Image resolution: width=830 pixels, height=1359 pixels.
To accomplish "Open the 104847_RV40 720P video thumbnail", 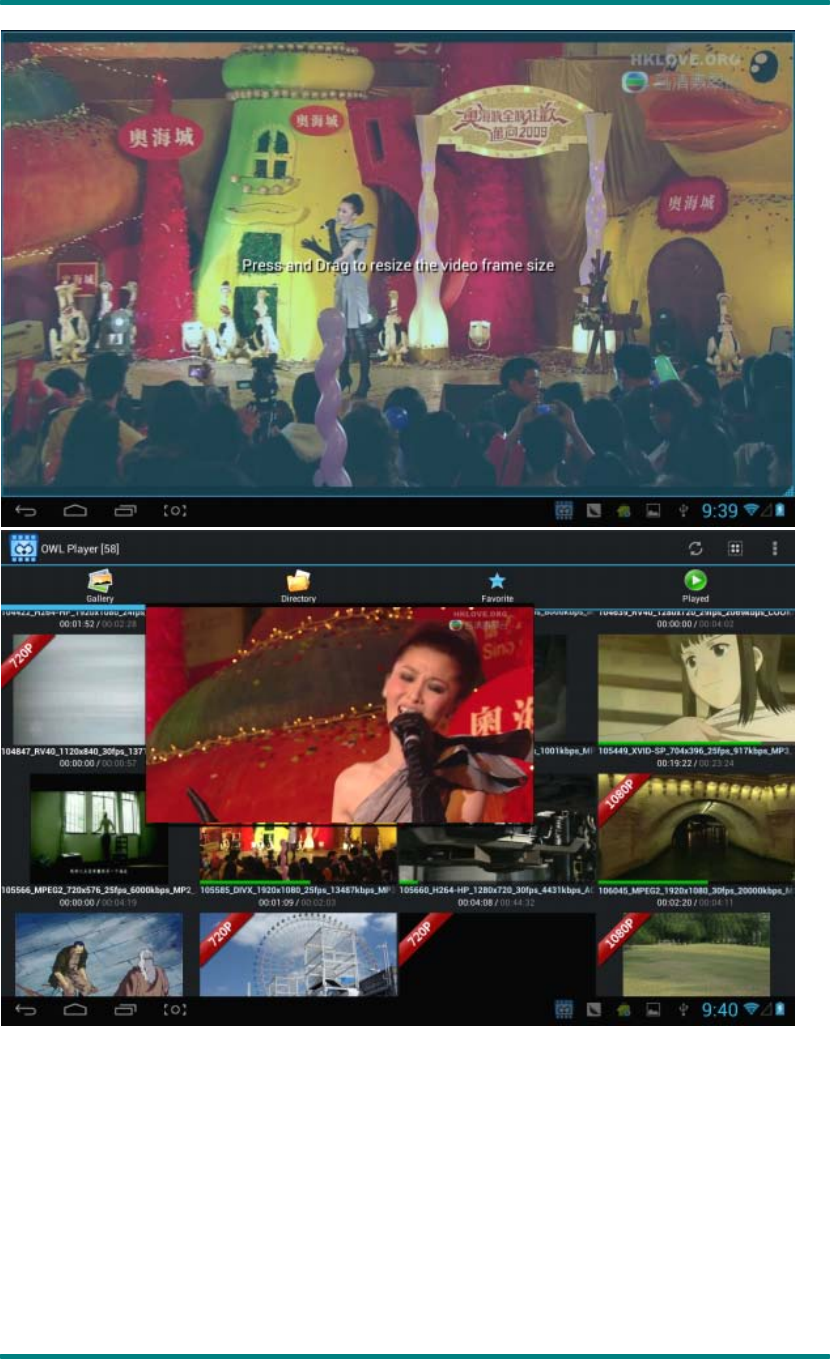I will [73, 689].
